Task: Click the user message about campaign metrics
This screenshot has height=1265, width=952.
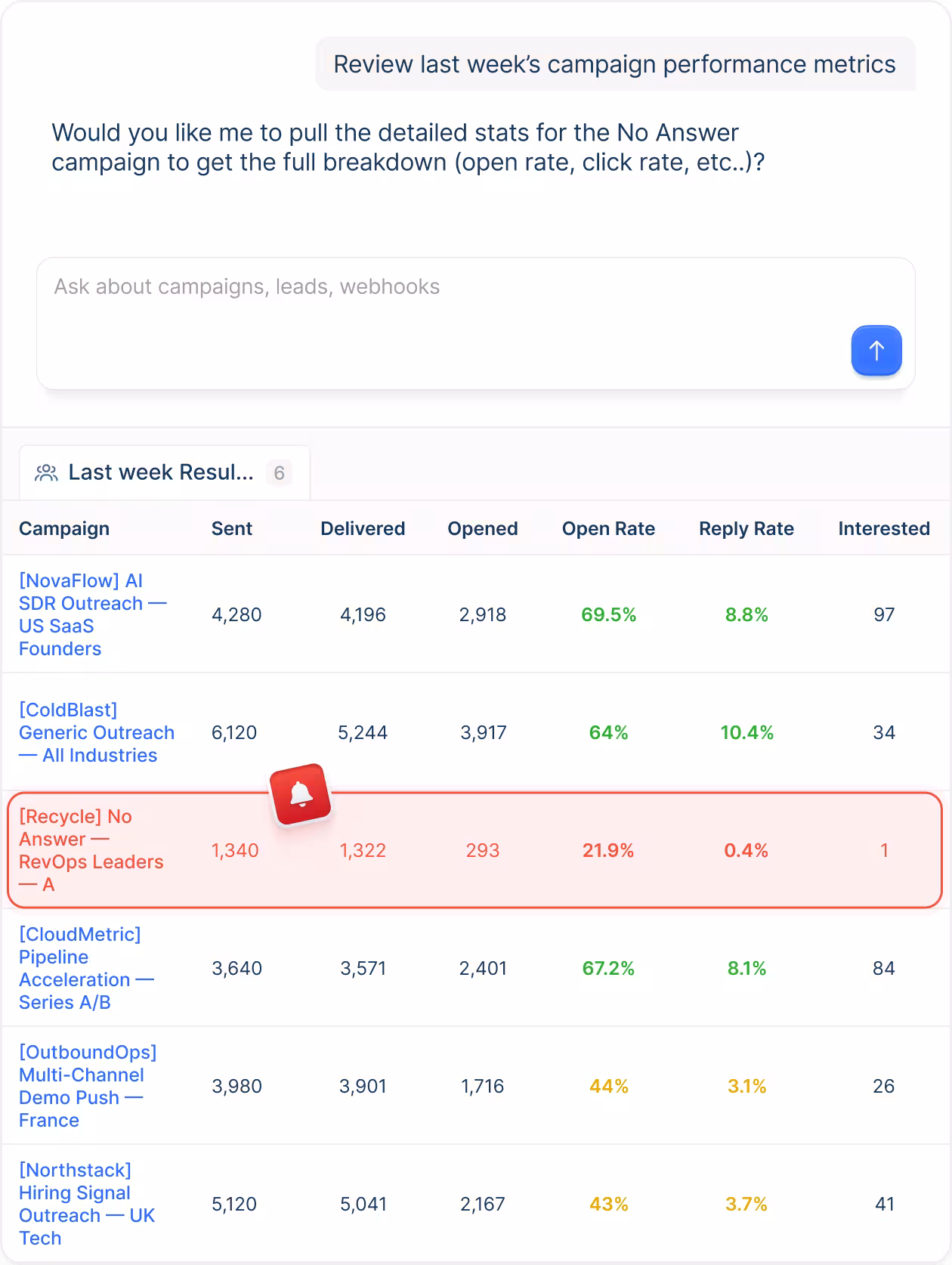Action: tap(615, 64)
